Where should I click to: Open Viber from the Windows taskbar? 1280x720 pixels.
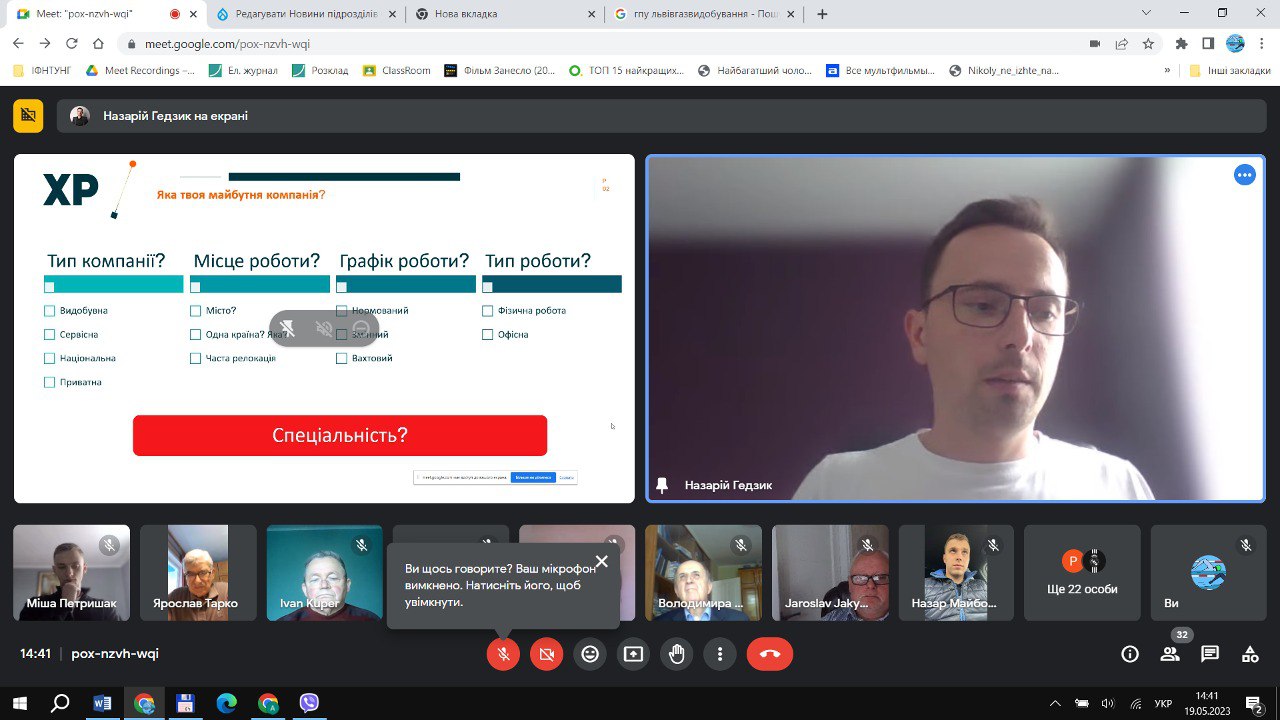[309, 703]
